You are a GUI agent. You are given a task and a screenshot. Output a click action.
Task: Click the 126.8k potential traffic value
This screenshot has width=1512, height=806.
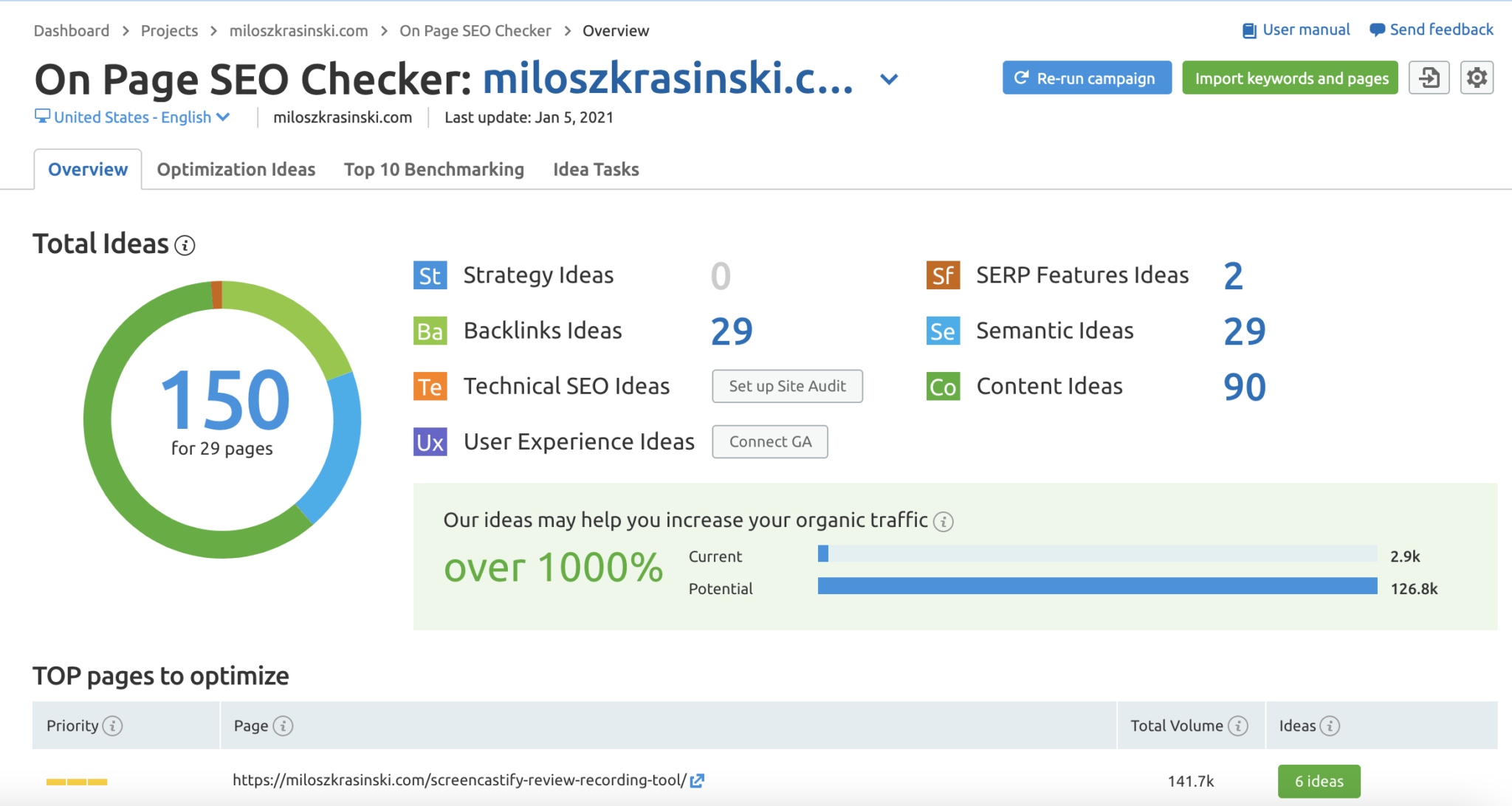1414,589
